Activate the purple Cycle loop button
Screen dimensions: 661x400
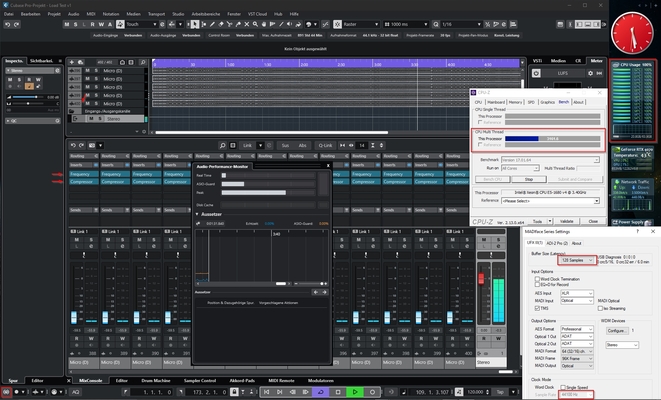(x=320, y=391)
